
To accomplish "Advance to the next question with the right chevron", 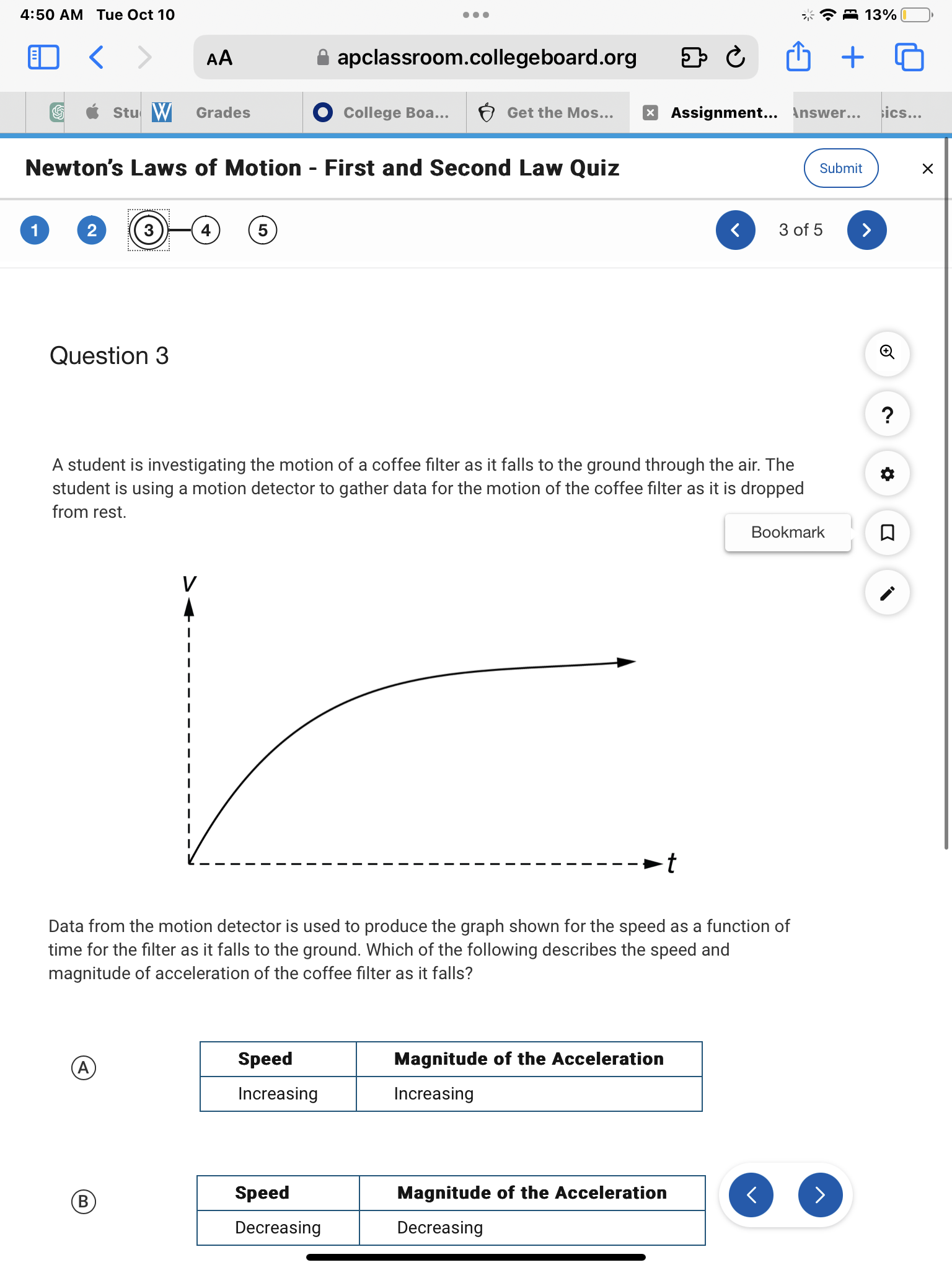I will 866,230.
